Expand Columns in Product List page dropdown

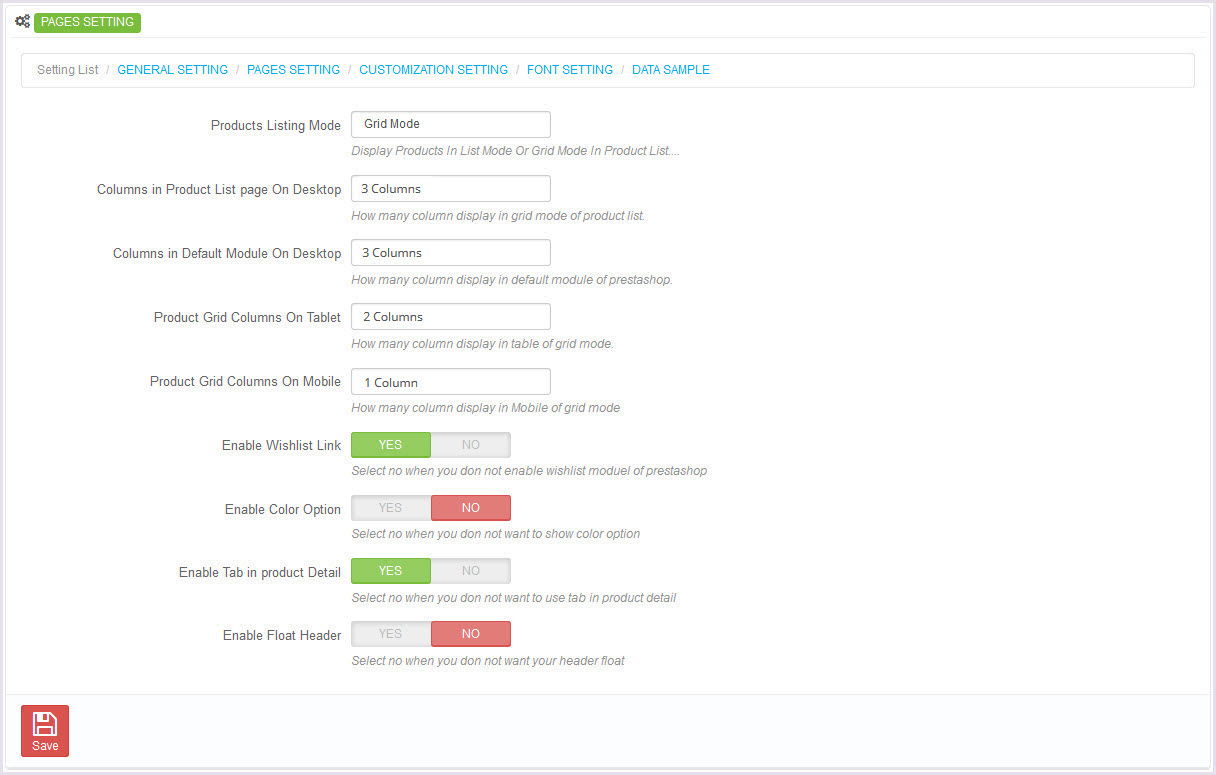pos(450,189)
